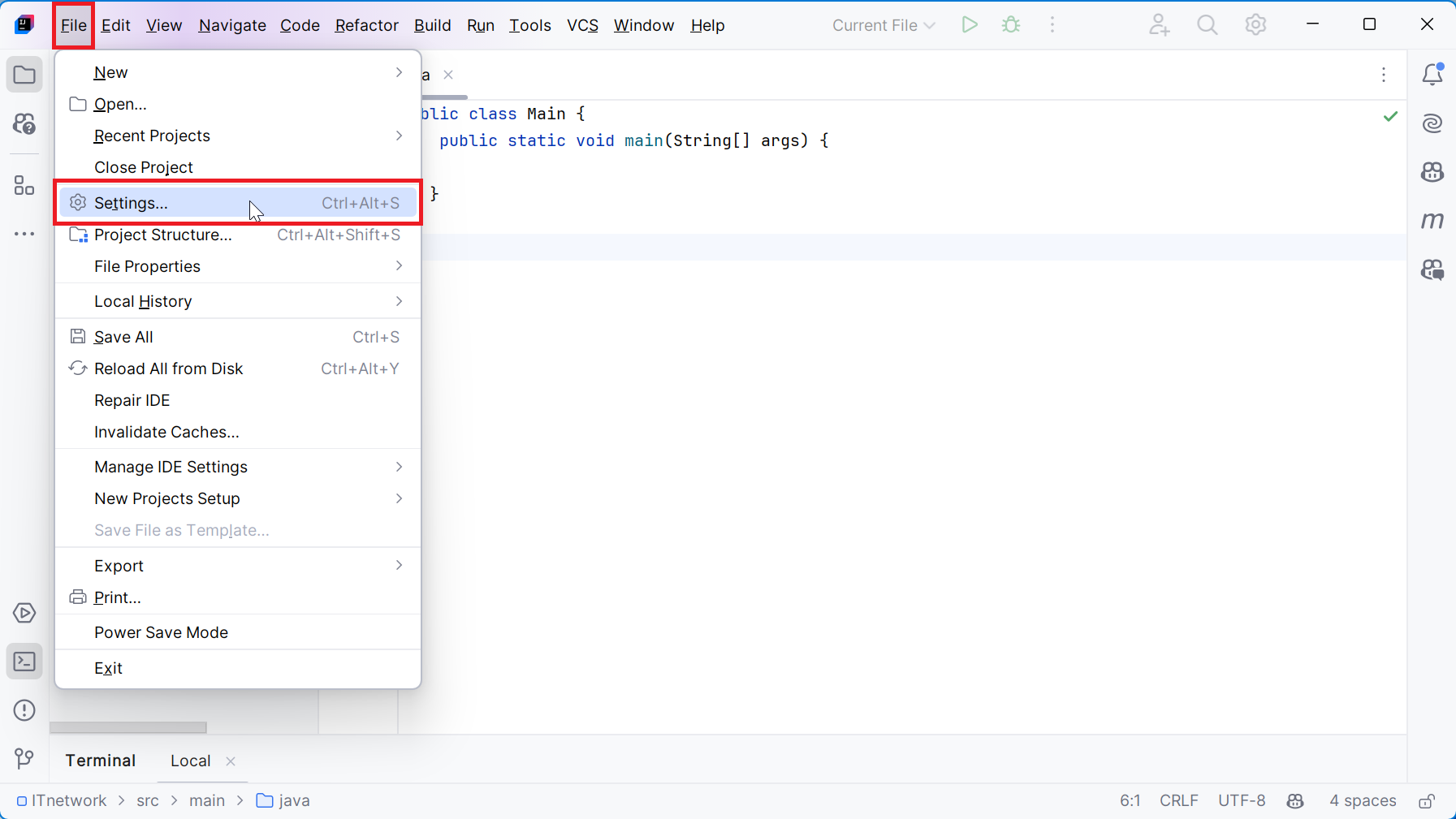
Task: Click the Debug bug icon
Action: click(1011, 25)
